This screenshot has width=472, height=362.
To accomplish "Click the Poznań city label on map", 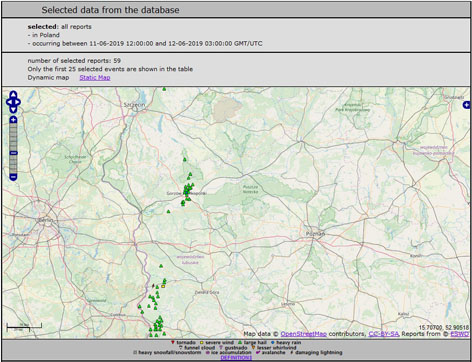I will [x=315, y=234].
